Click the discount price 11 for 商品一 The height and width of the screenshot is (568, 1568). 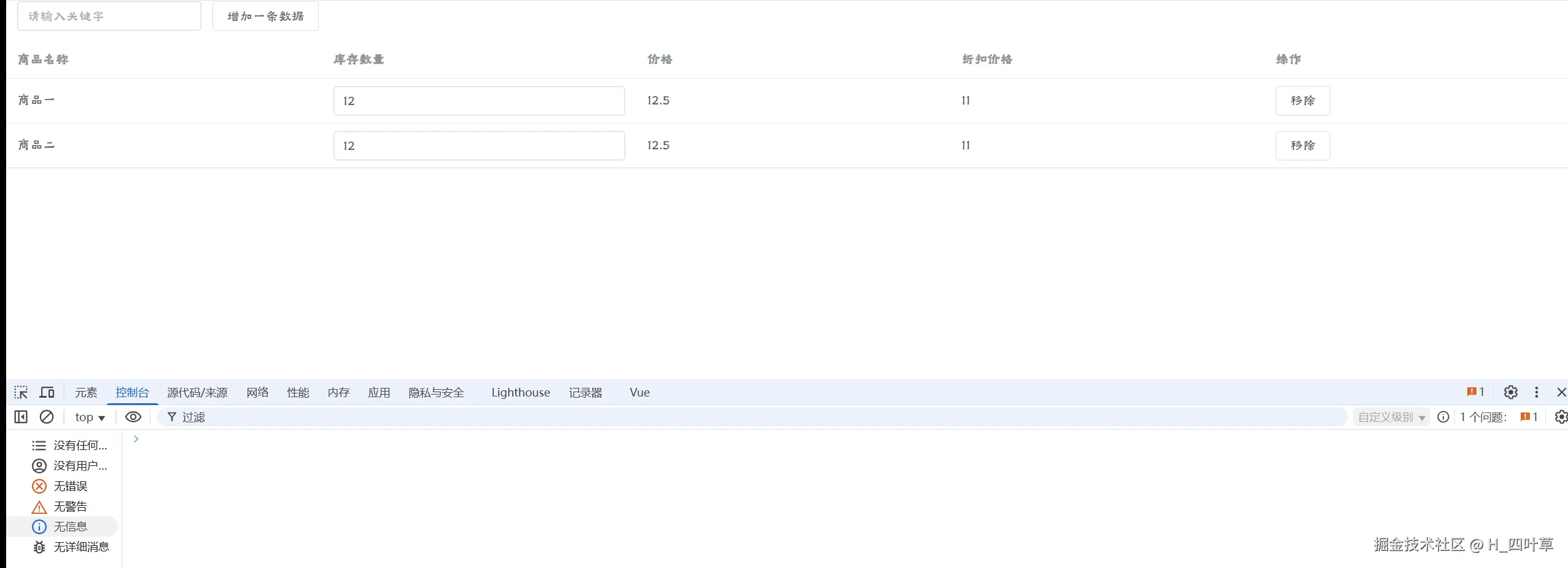966,100
